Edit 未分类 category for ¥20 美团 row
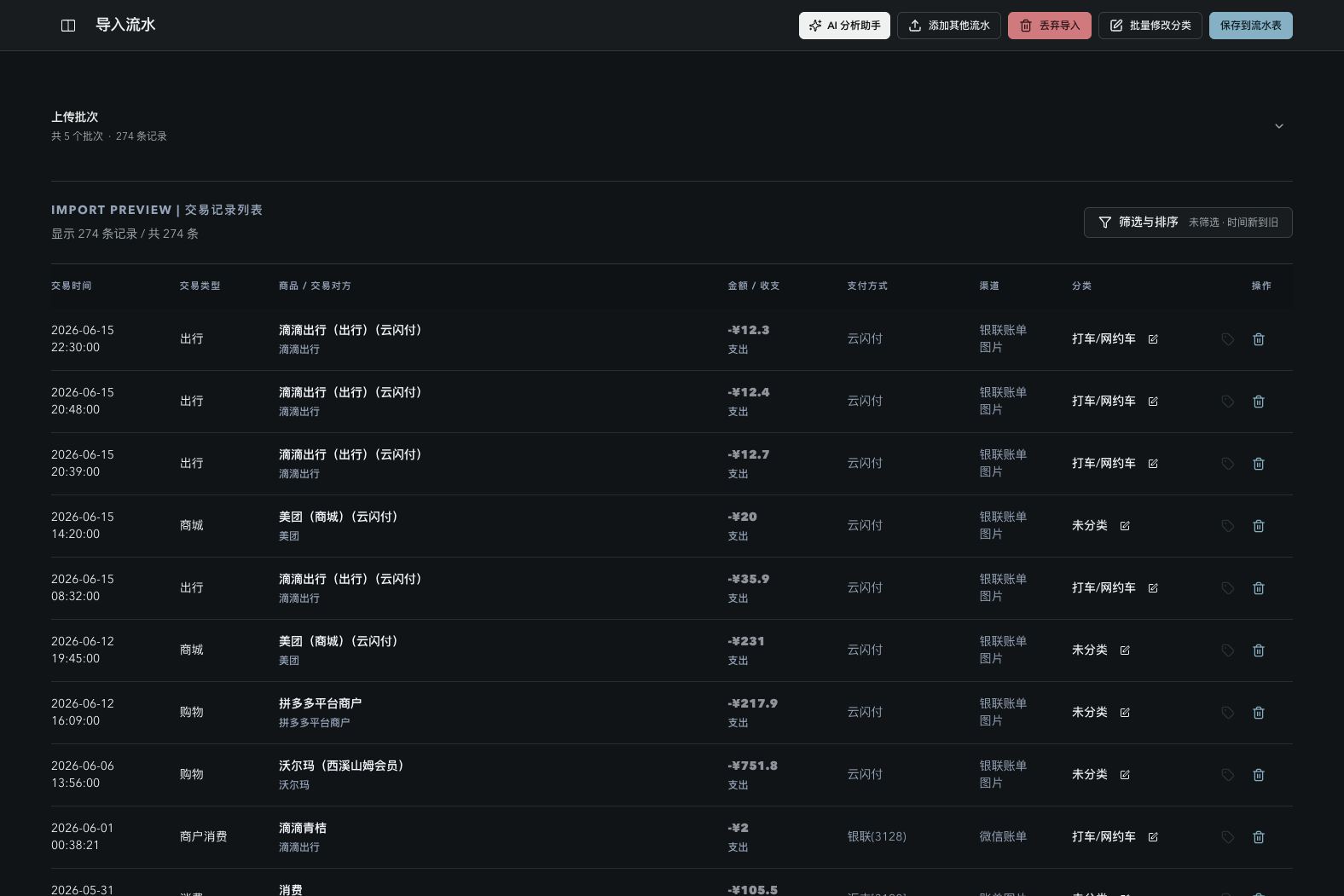The image size is (1344, 896). (1125, 526)
